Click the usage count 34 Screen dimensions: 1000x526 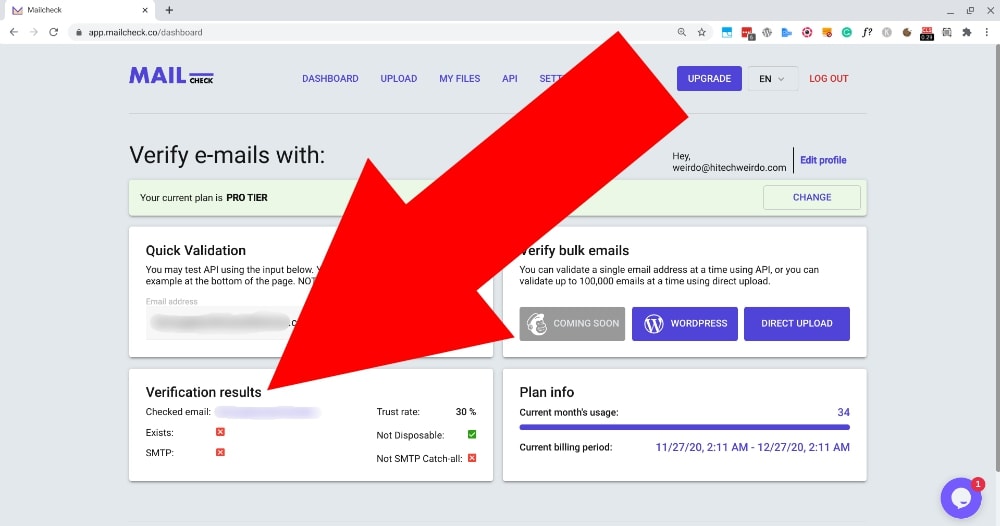[x=843, y=413]
